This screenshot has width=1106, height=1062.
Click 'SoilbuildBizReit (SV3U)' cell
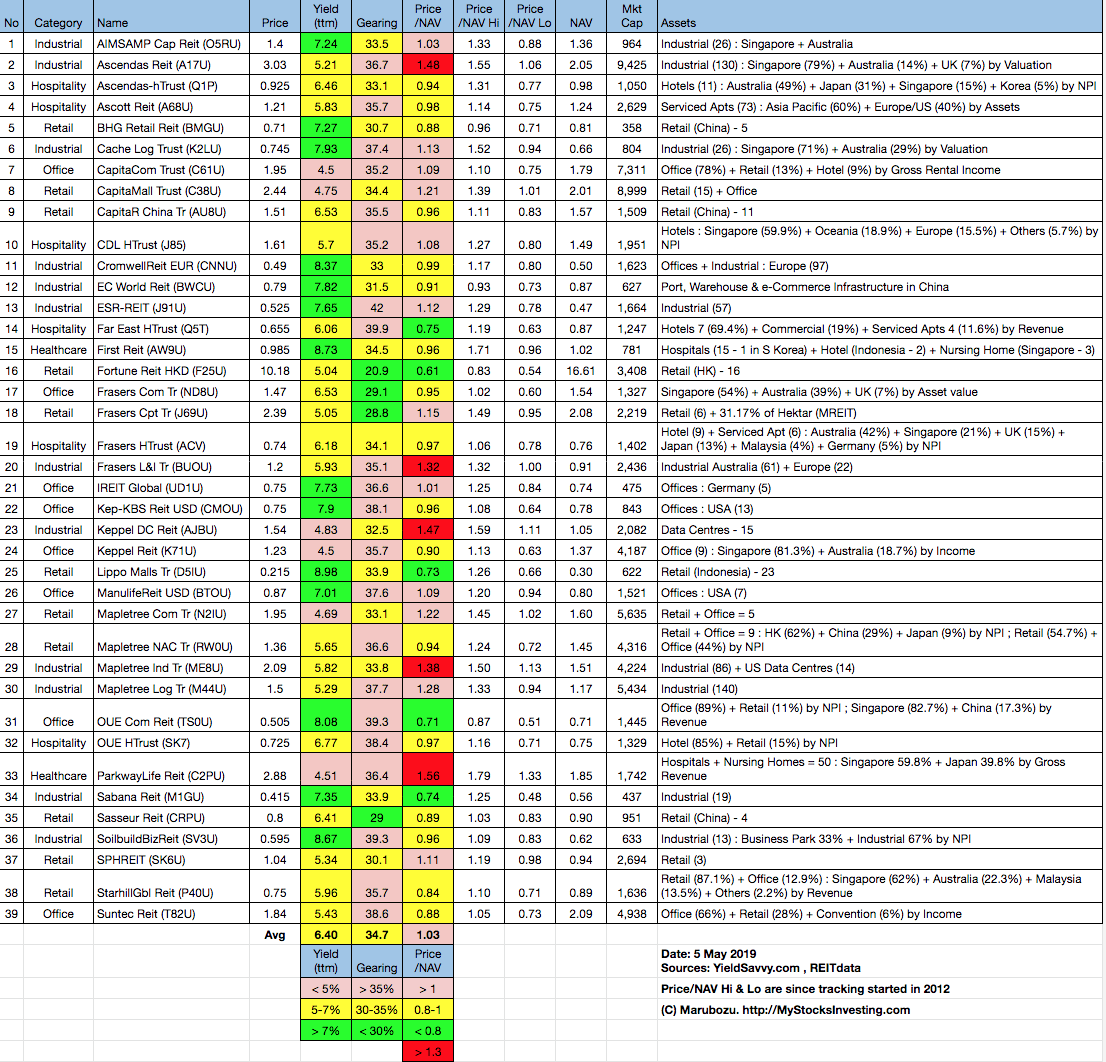pos(171,839)
